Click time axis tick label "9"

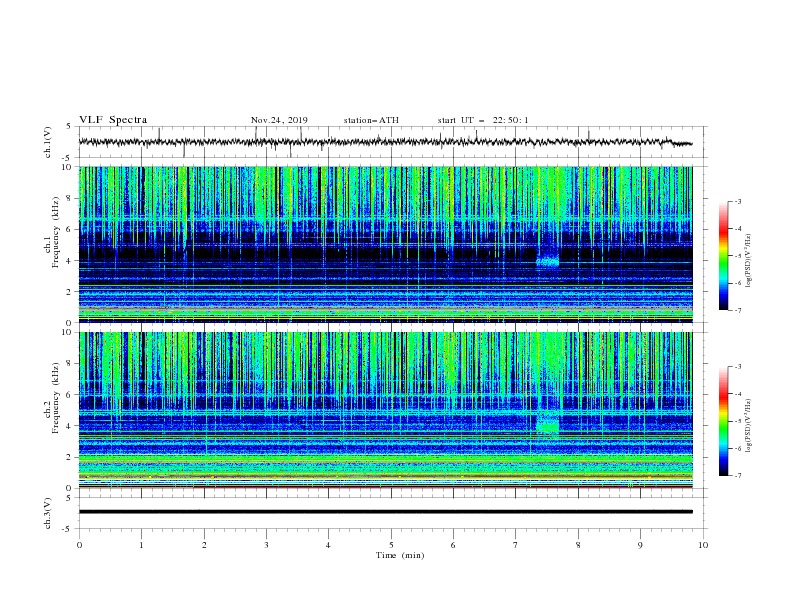(x=640, y=545)
